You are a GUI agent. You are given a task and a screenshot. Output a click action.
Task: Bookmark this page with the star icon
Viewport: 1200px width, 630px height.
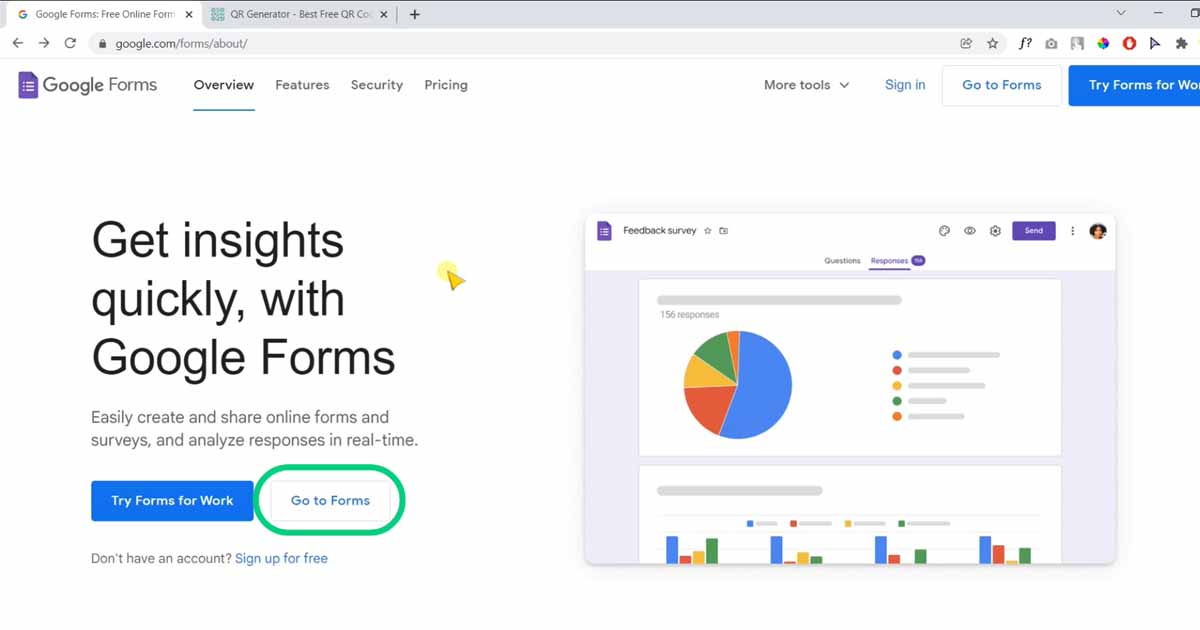[x=992, y=43]
